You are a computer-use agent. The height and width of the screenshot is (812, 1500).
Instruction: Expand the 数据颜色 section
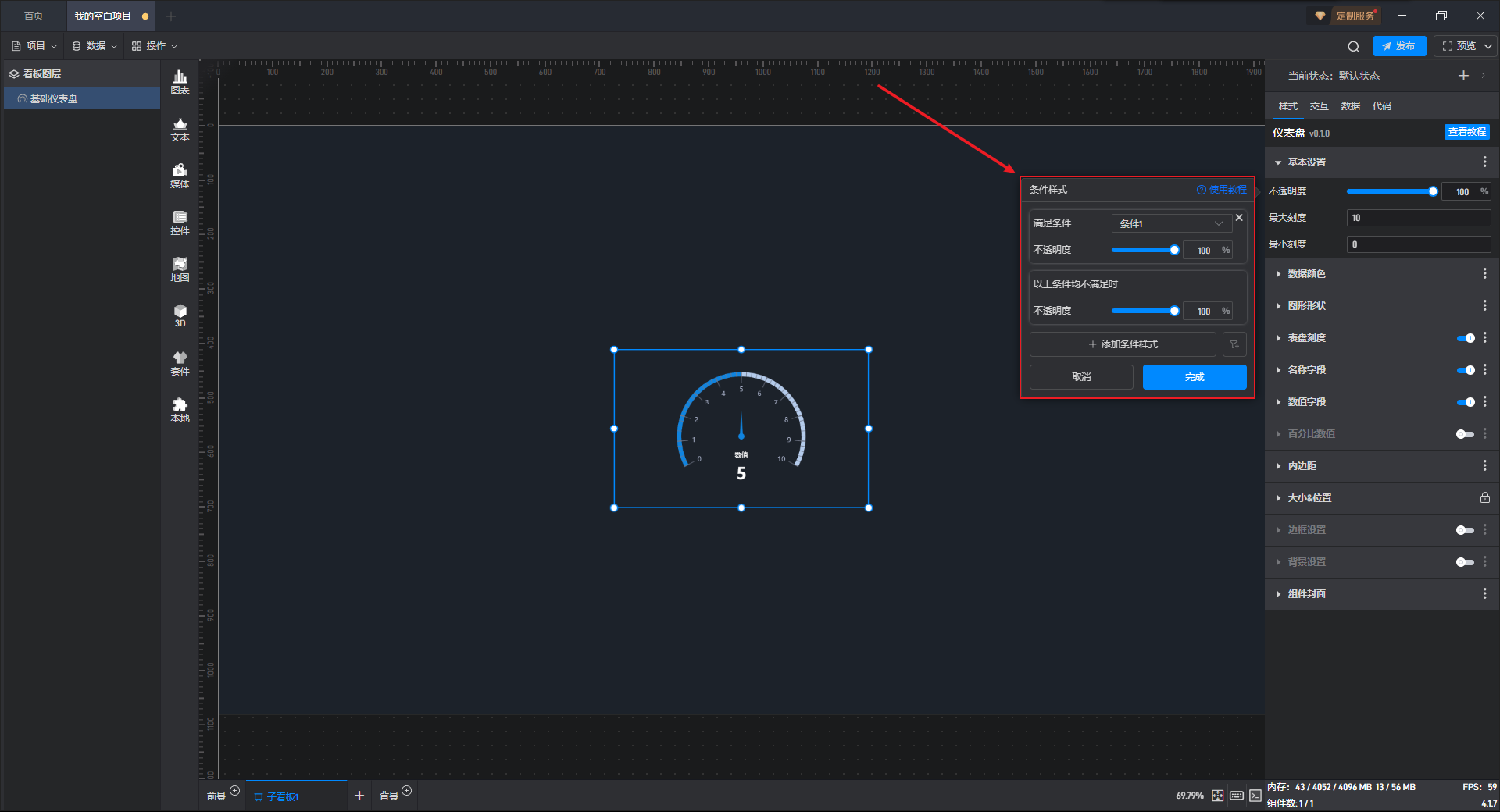(1306, 274)
